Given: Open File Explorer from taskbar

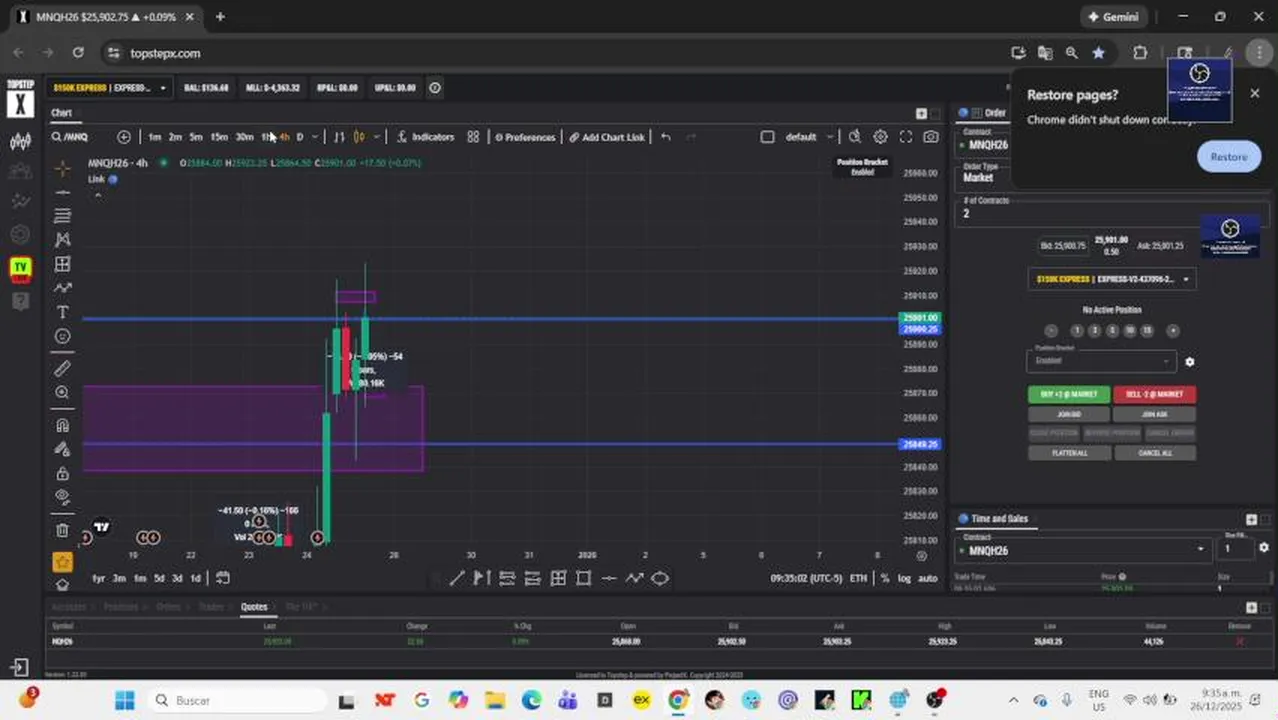Looking at the screenshot, I should pyautogui.click(x=494, y=700).
